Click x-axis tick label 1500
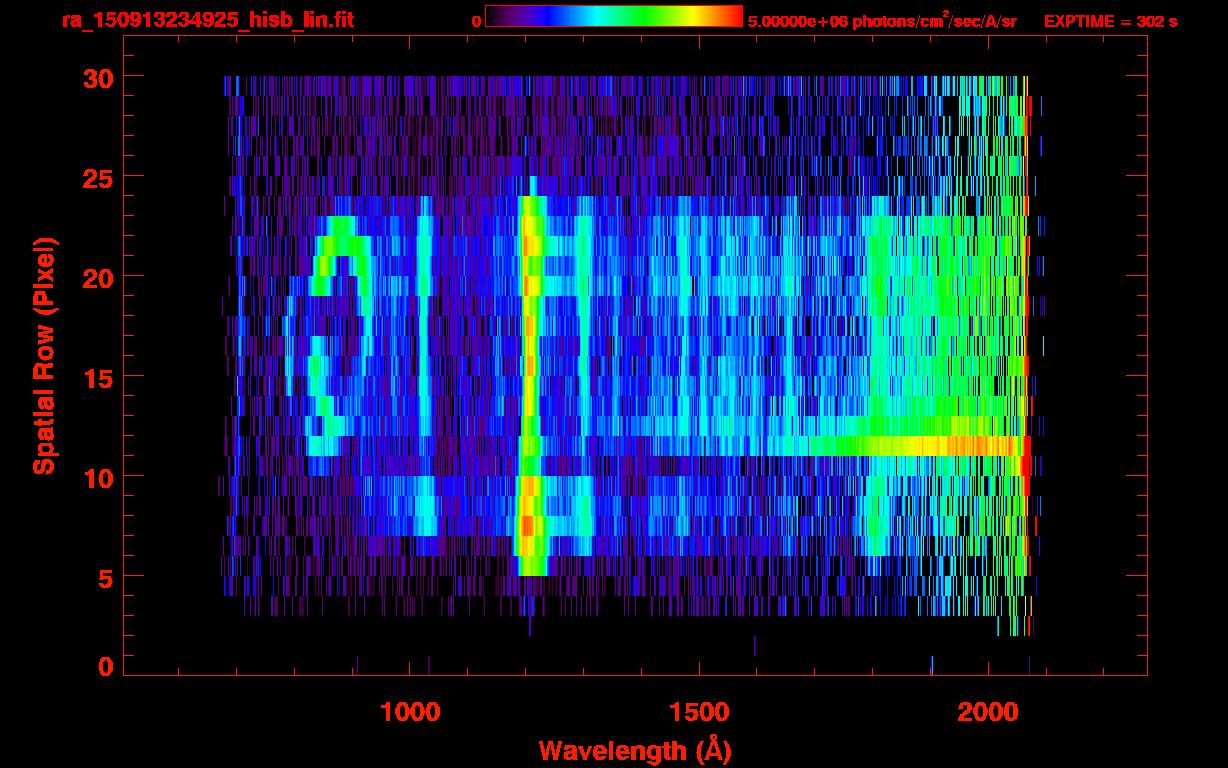The width and height of the screenshot is (1228, 768). point(699,712)
